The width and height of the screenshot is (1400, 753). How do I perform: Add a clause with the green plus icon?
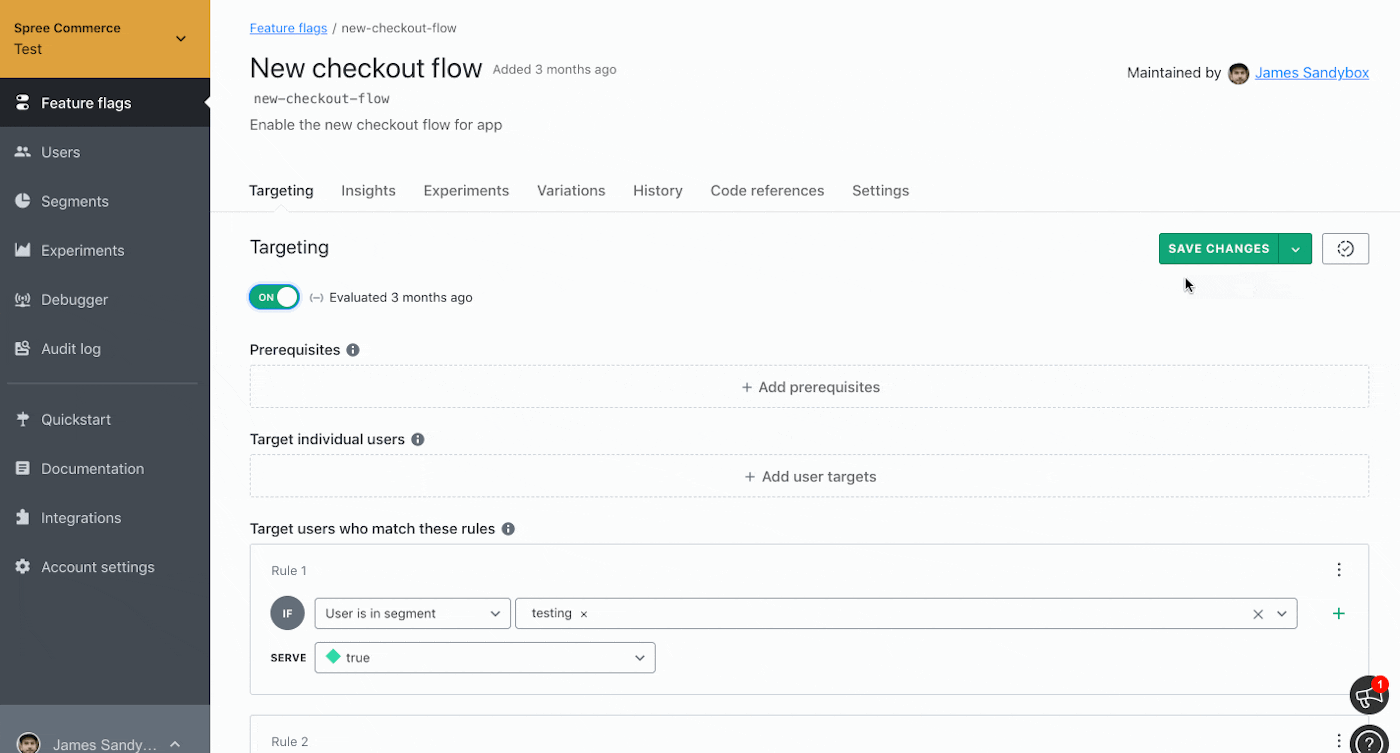tap(1338, 614)
